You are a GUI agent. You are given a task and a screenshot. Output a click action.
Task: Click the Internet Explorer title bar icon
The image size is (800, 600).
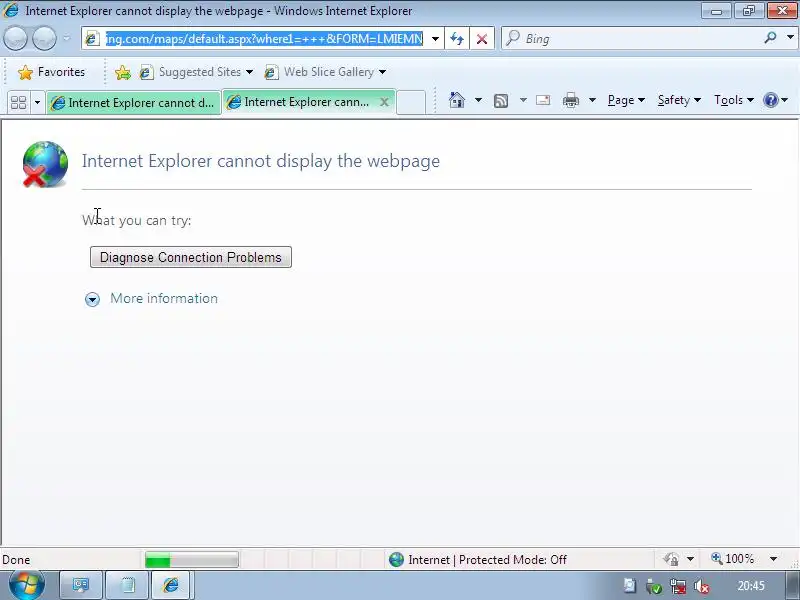pyautogui.click(x=11, y=10)
